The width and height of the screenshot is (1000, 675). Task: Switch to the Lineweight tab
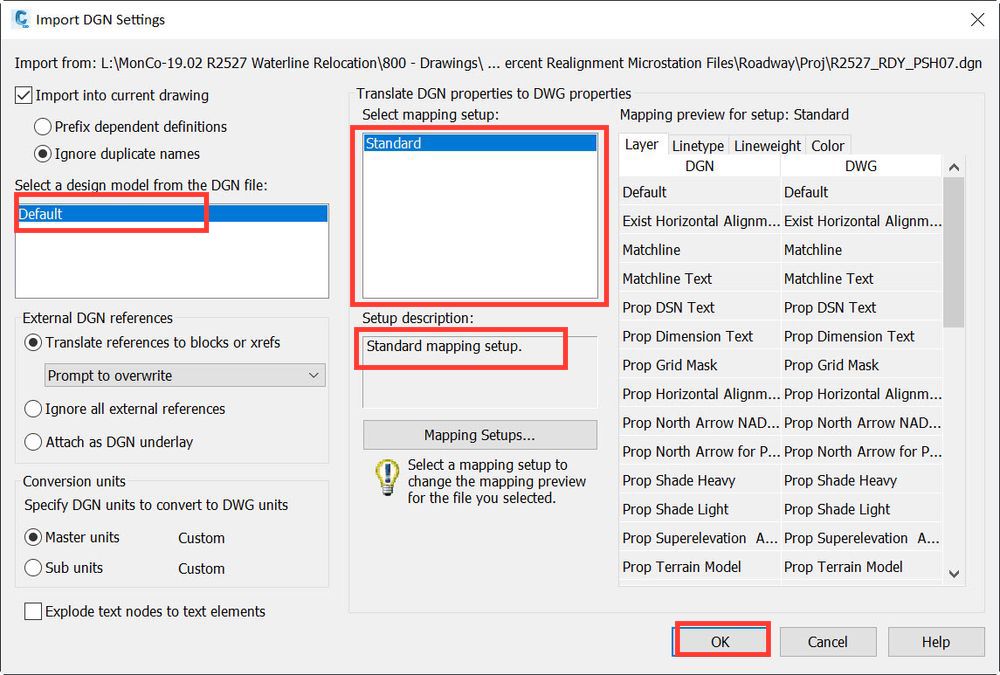click(766, 145)
